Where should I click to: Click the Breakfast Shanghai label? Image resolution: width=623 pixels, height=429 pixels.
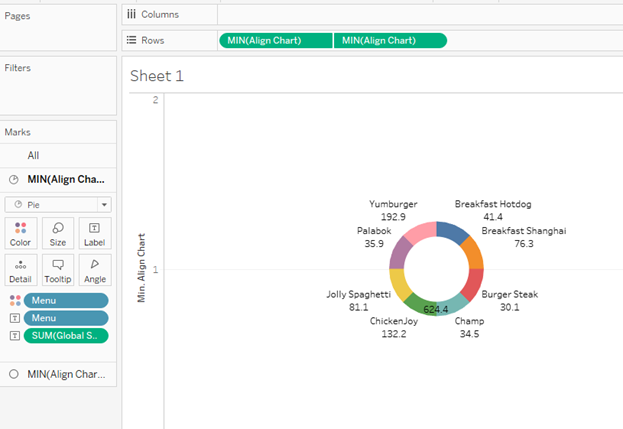[524, 231]
